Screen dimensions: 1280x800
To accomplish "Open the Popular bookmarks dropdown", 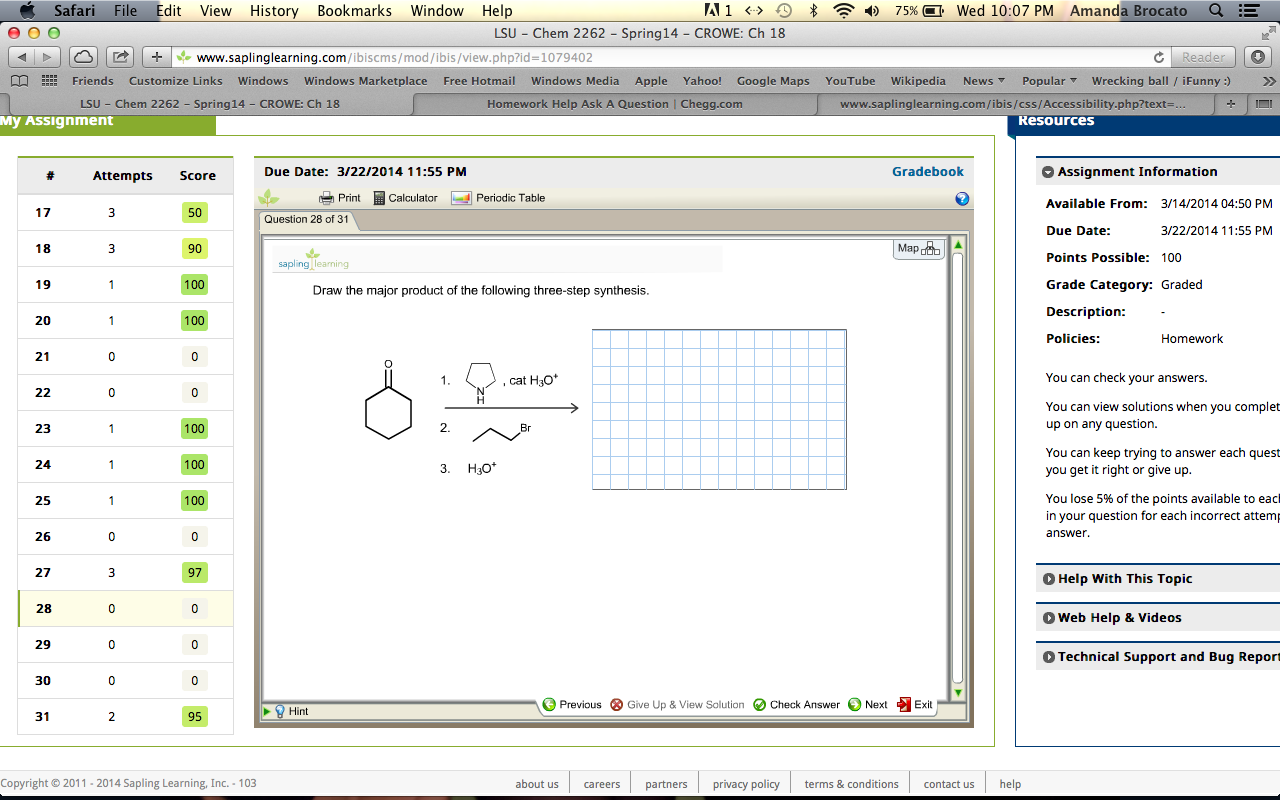I will [1049, 81].
